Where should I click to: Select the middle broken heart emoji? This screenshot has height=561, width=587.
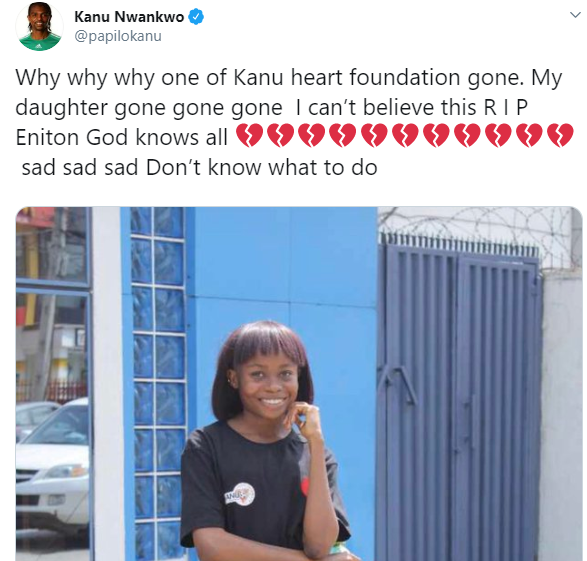[x=405, y=135]
